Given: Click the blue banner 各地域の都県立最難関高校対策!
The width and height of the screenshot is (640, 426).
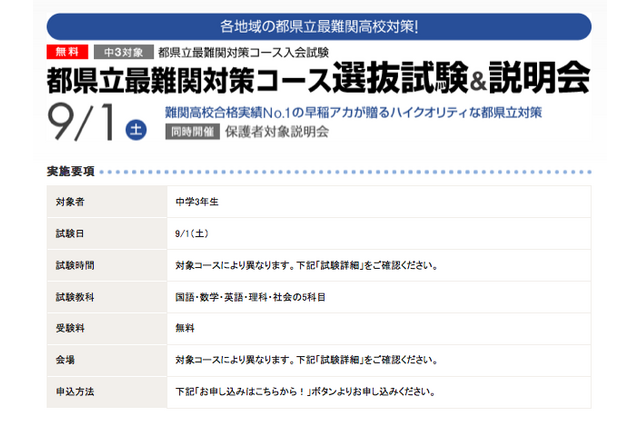Looking at the screenshot, I should point(319,27).
